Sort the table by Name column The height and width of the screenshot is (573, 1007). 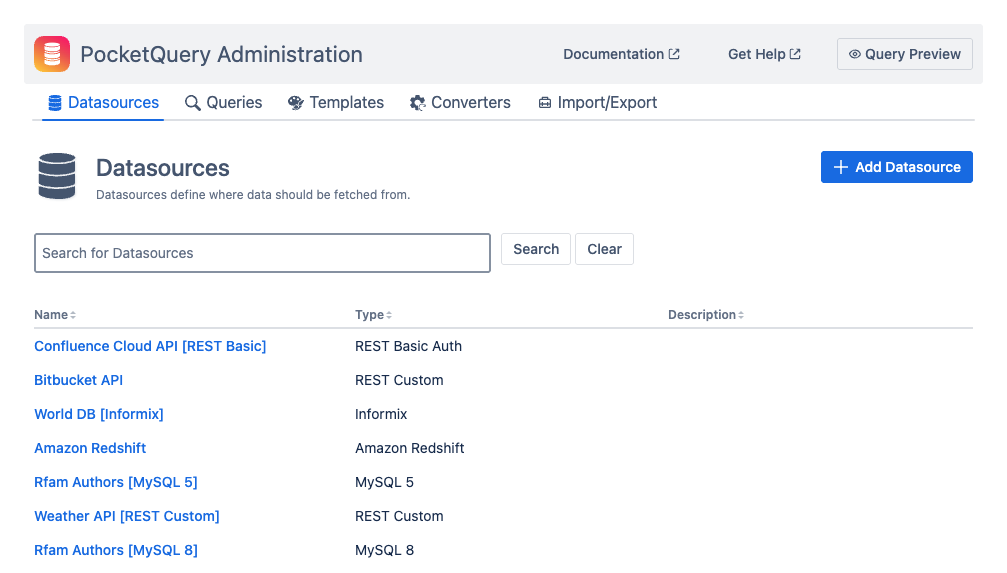[55, 315]
